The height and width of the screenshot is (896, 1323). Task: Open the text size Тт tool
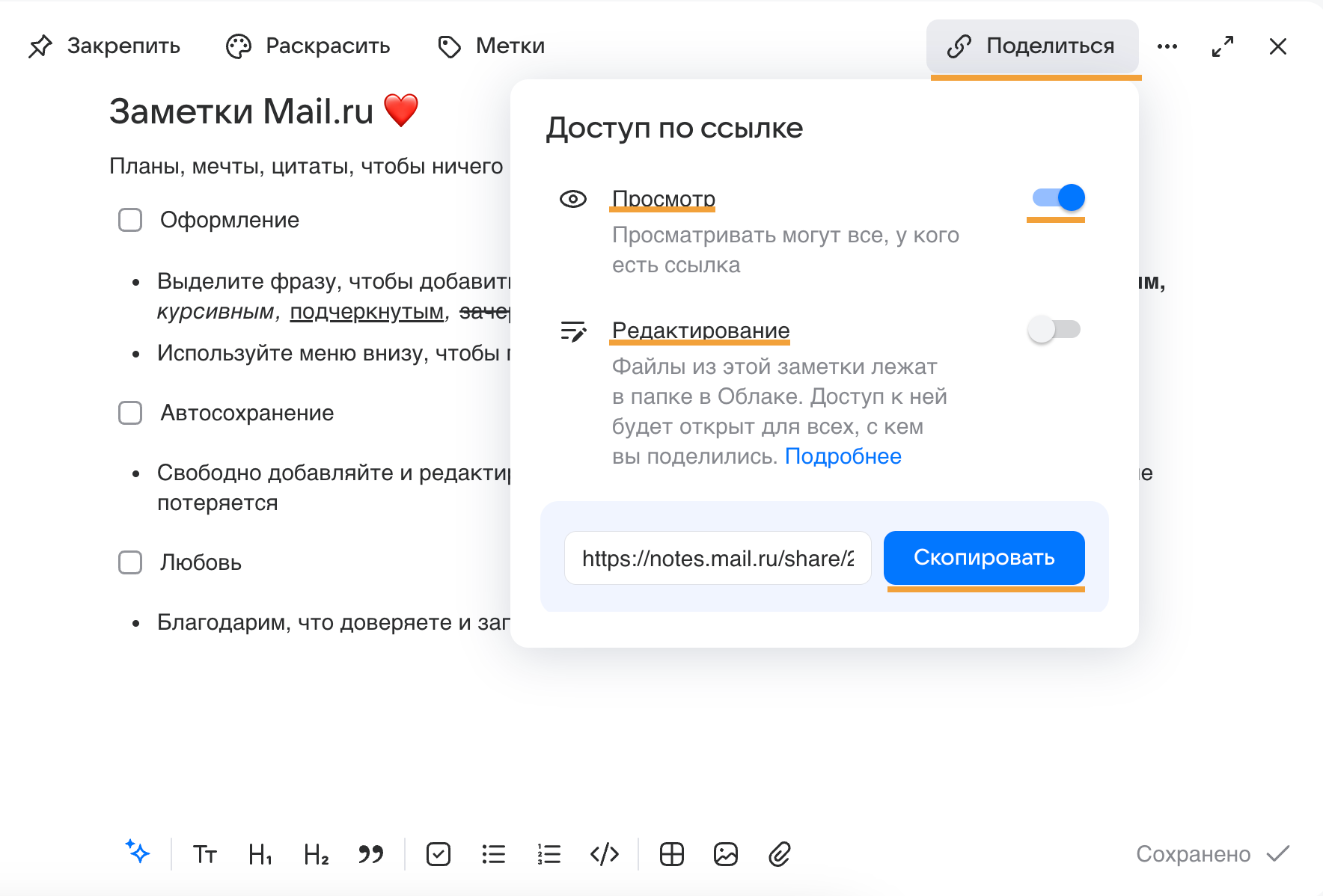(x=204, y=854)
